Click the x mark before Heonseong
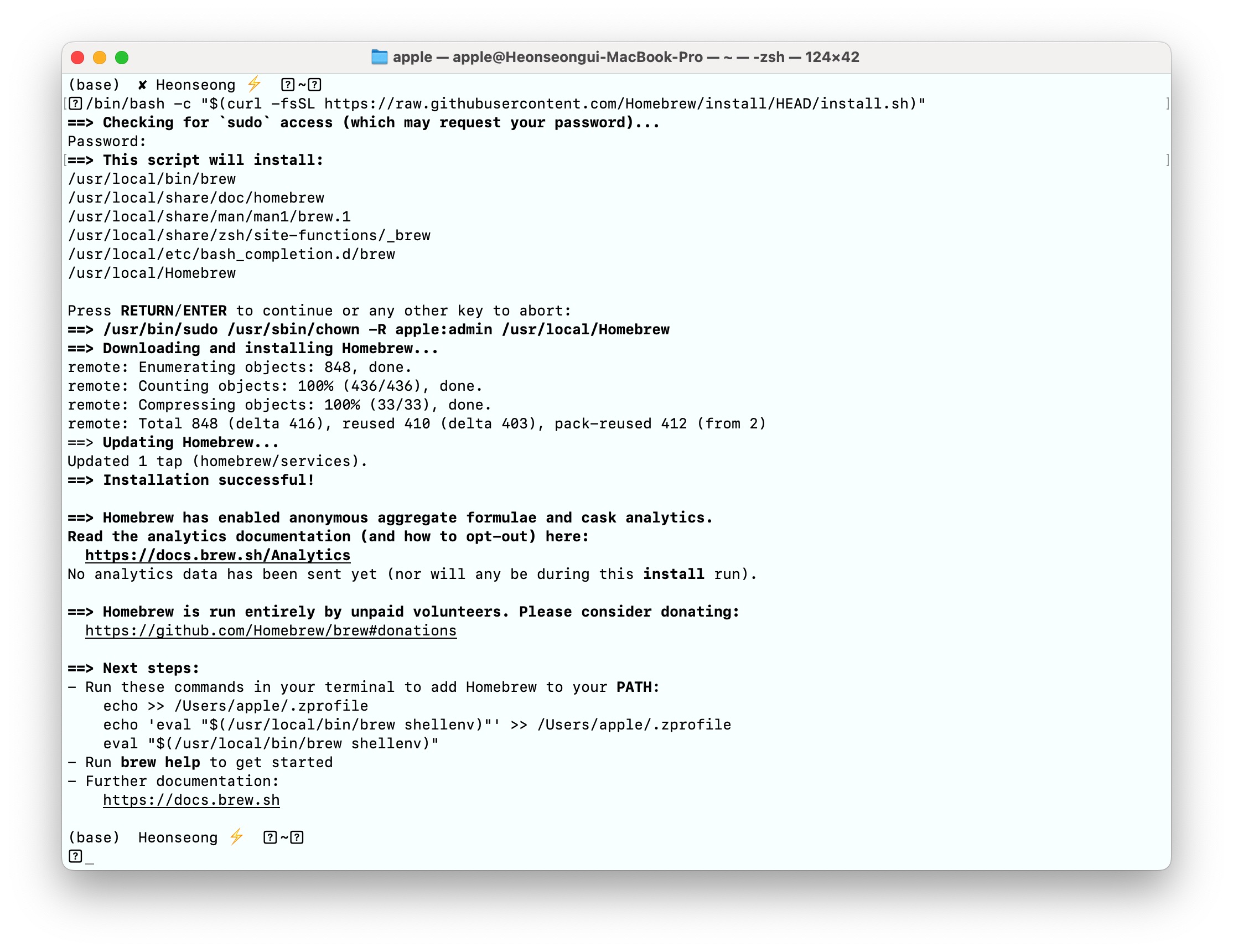 (x=142, y=85)
